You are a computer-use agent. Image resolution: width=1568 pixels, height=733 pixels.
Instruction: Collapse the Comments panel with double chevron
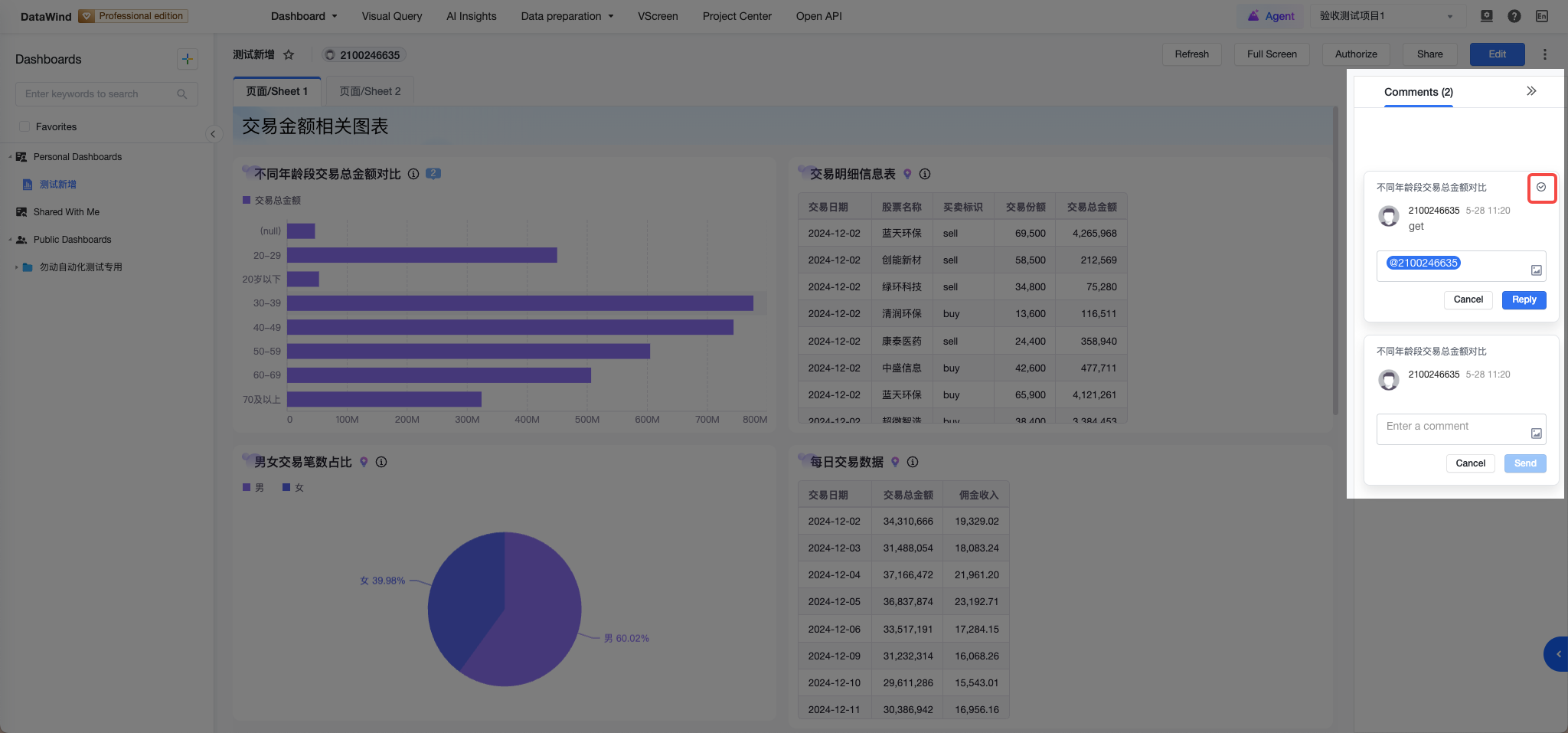coord(1531,91)
